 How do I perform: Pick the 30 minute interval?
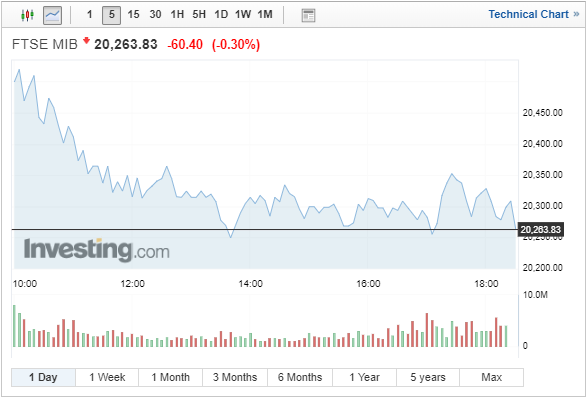[x=155, y=15]
